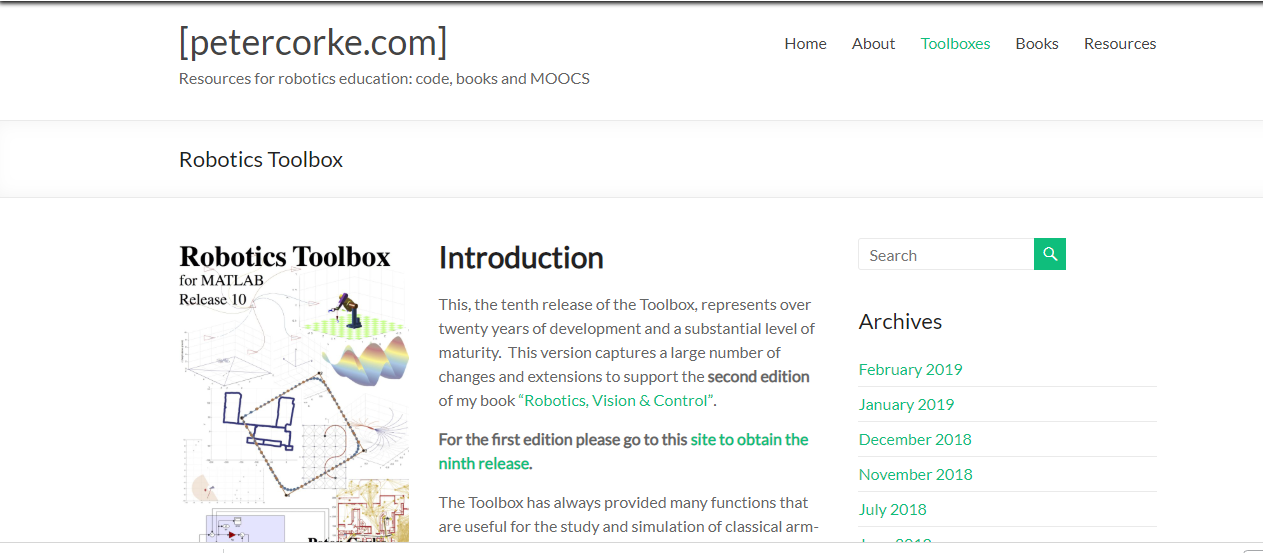Click the Robotics Toolbox page heading
1263x553 pixels.
[x=261, y=160]
